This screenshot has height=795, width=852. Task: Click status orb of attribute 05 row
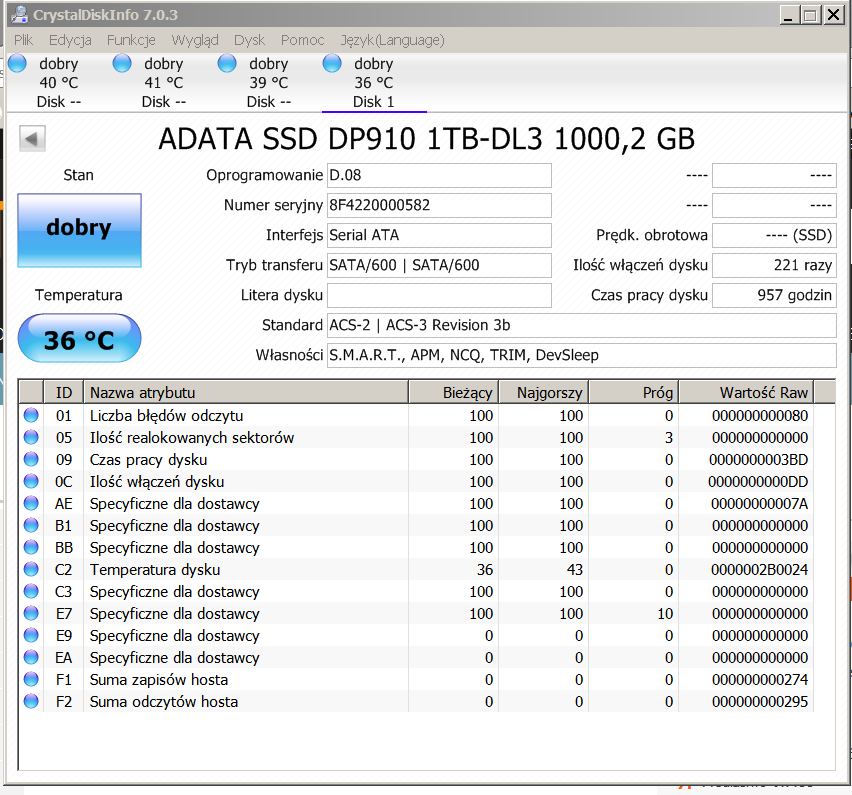tap(31, 437)
